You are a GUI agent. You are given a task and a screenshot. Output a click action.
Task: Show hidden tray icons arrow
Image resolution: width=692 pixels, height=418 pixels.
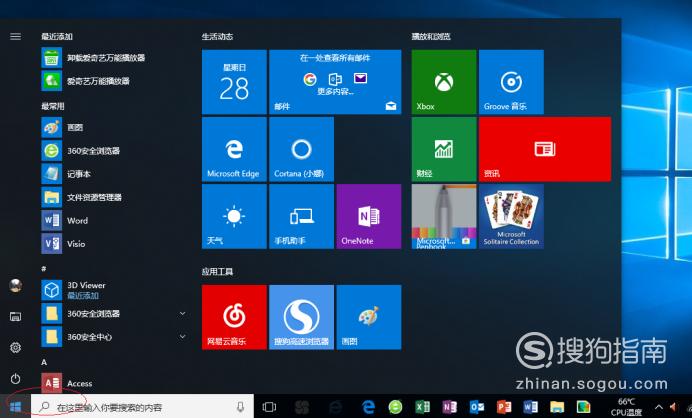658,407
